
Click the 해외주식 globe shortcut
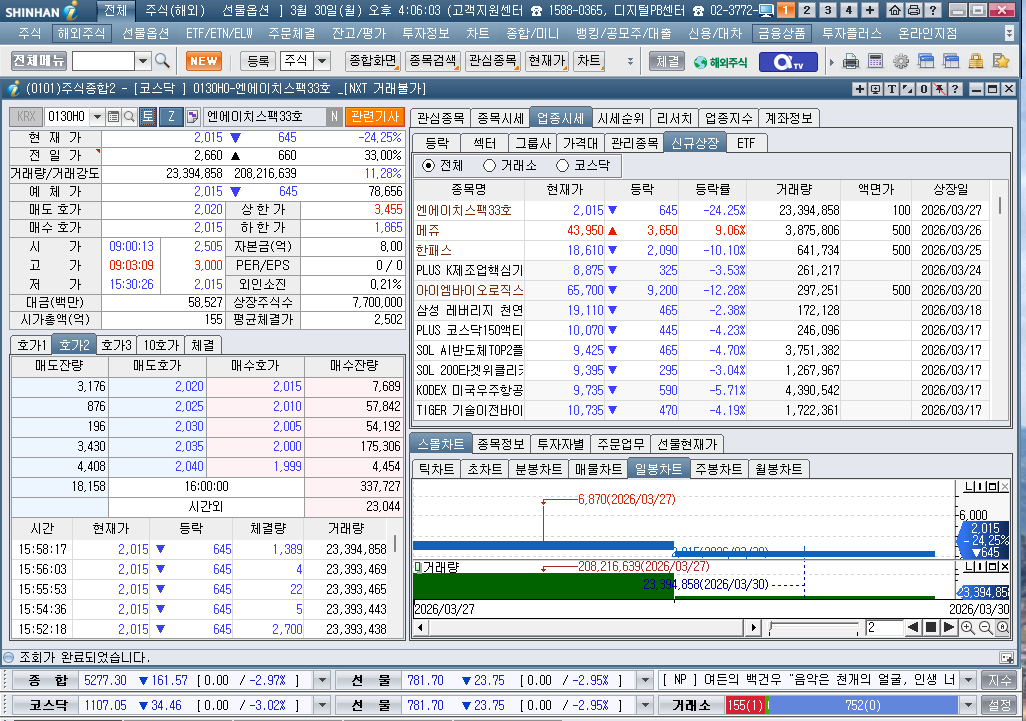(720, 62)
